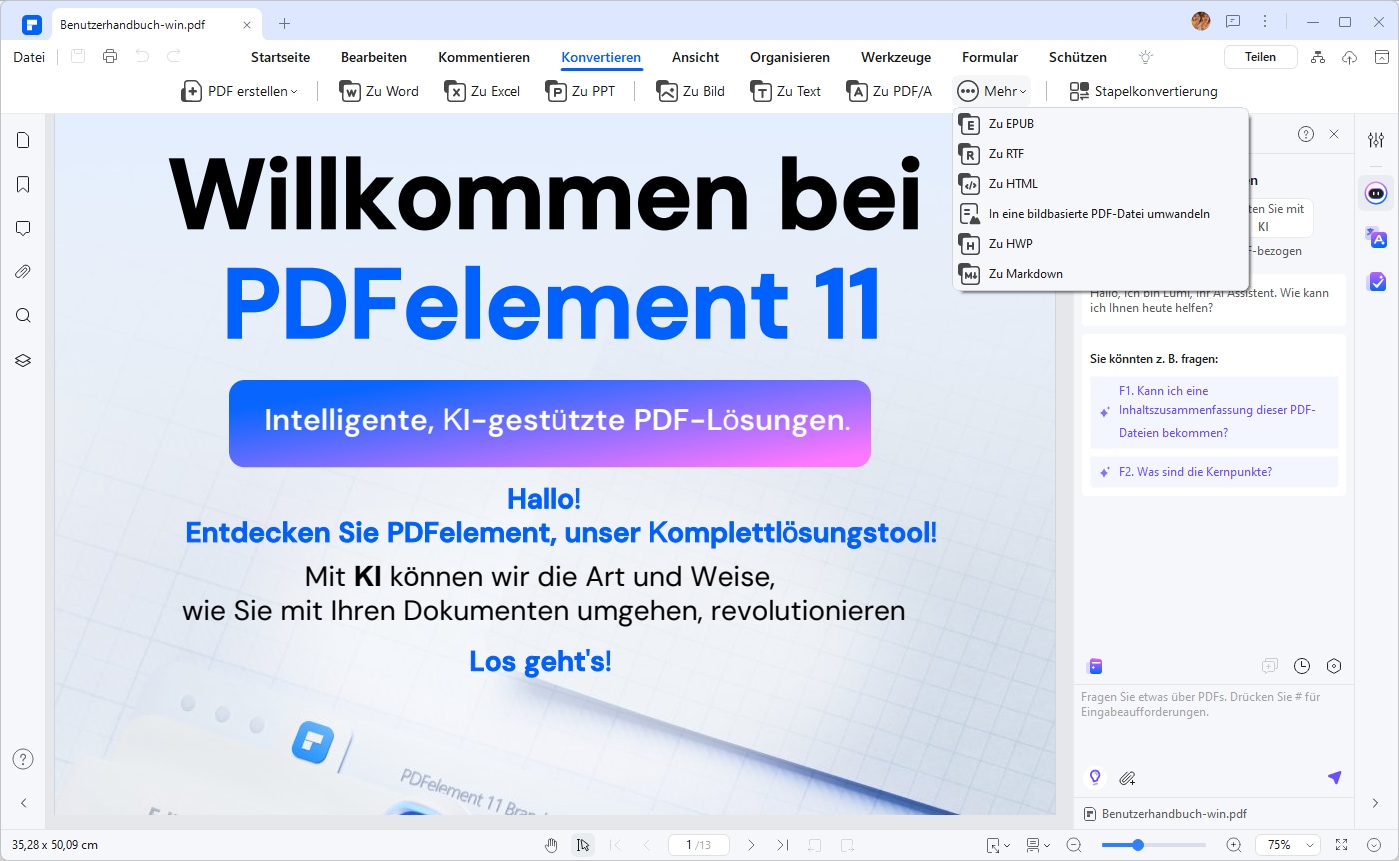
Task: Select the hand pan tool
Action: pos(551,845)
